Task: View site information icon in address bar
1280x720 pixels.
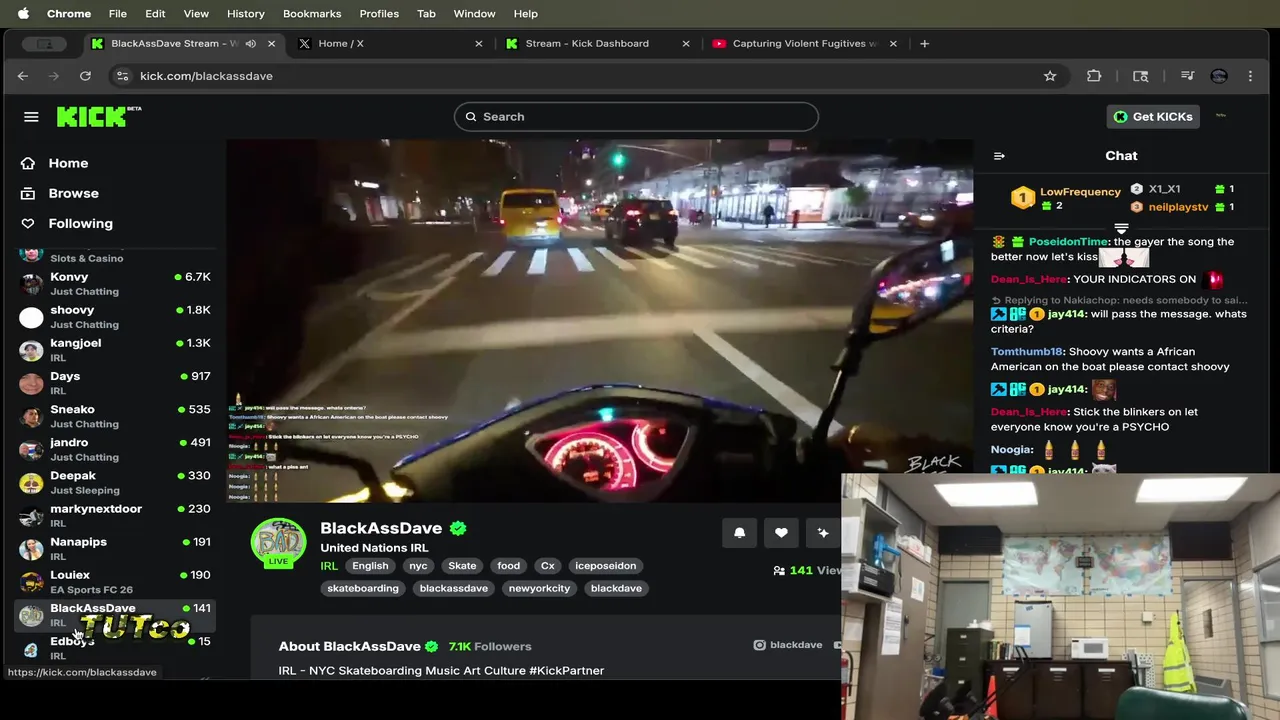Action: click(122, 76)
